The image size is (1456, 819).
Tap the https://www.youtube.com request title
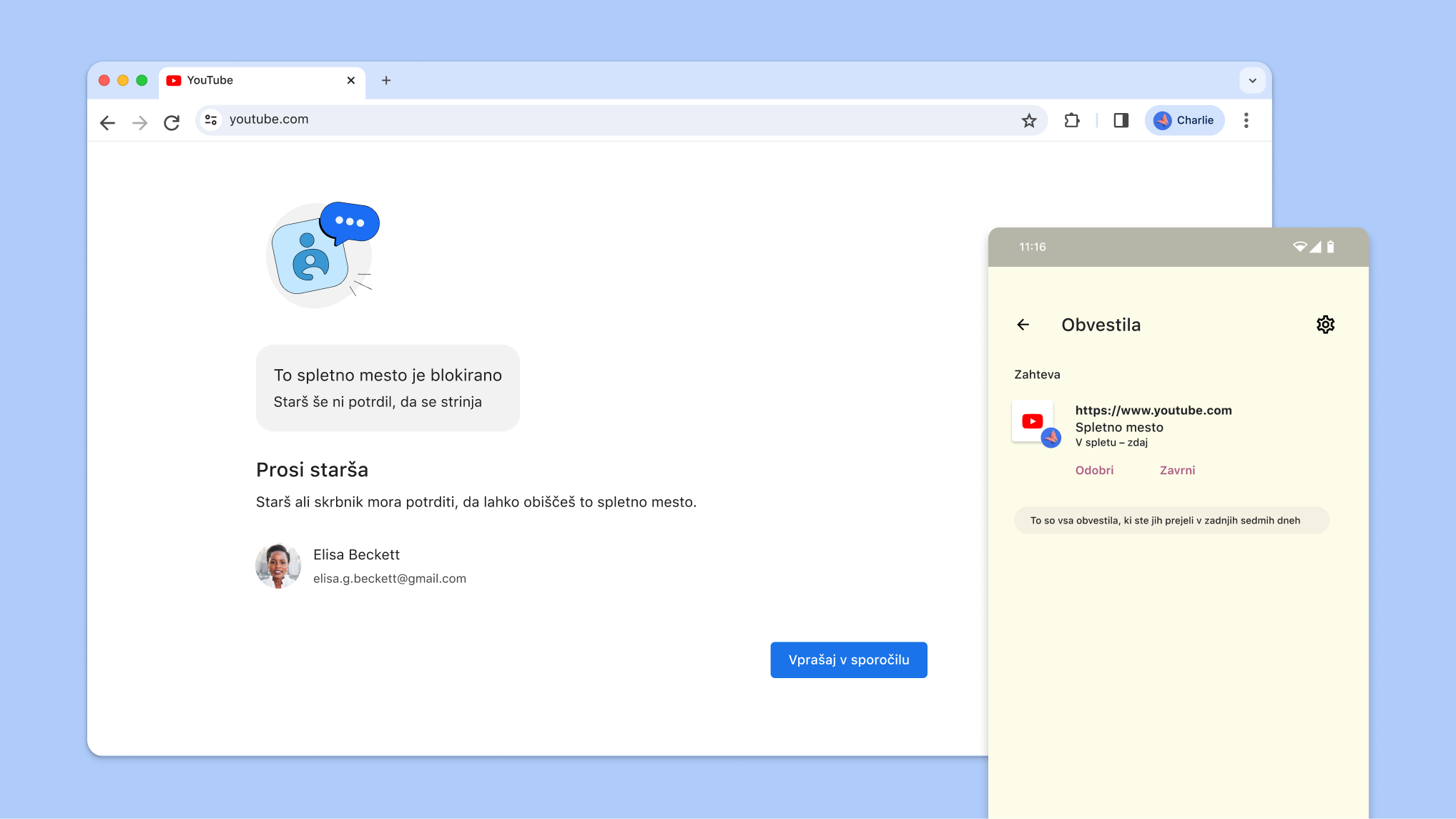point(1154,410)
